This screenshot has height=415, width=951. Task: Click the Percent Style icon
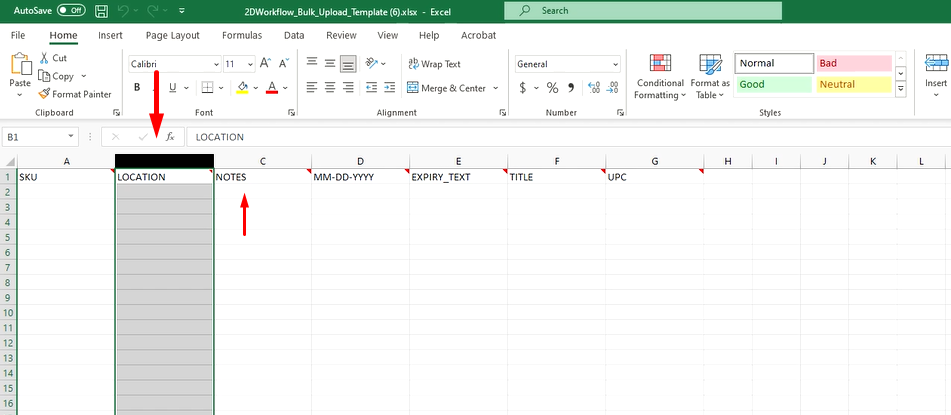tap(552, 88)
